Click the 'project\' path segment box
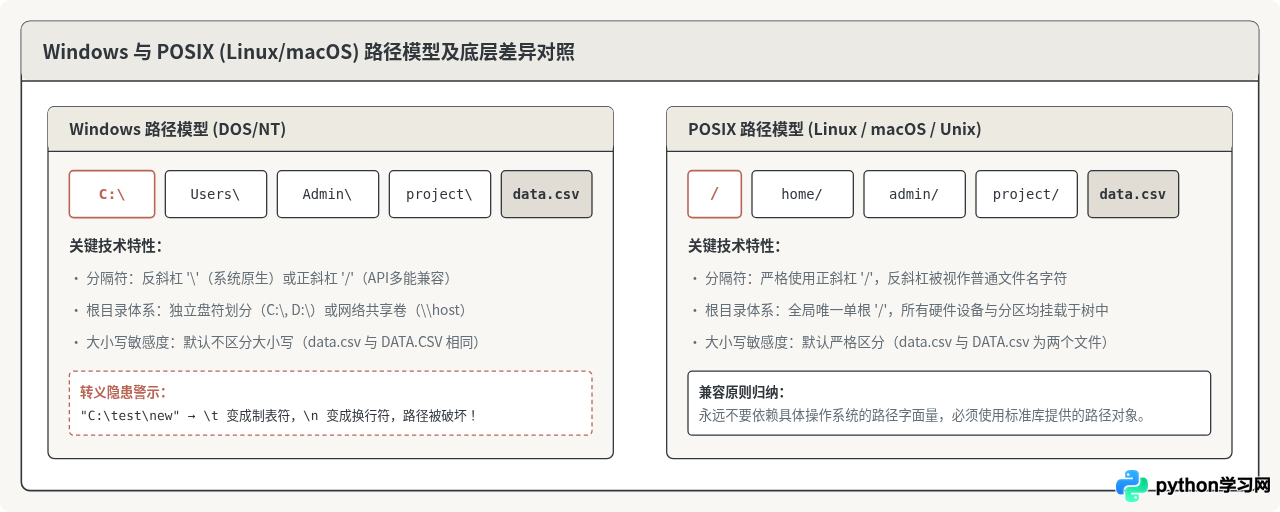This screenshot has width=1280, height=512. click(x=440, y=194)
